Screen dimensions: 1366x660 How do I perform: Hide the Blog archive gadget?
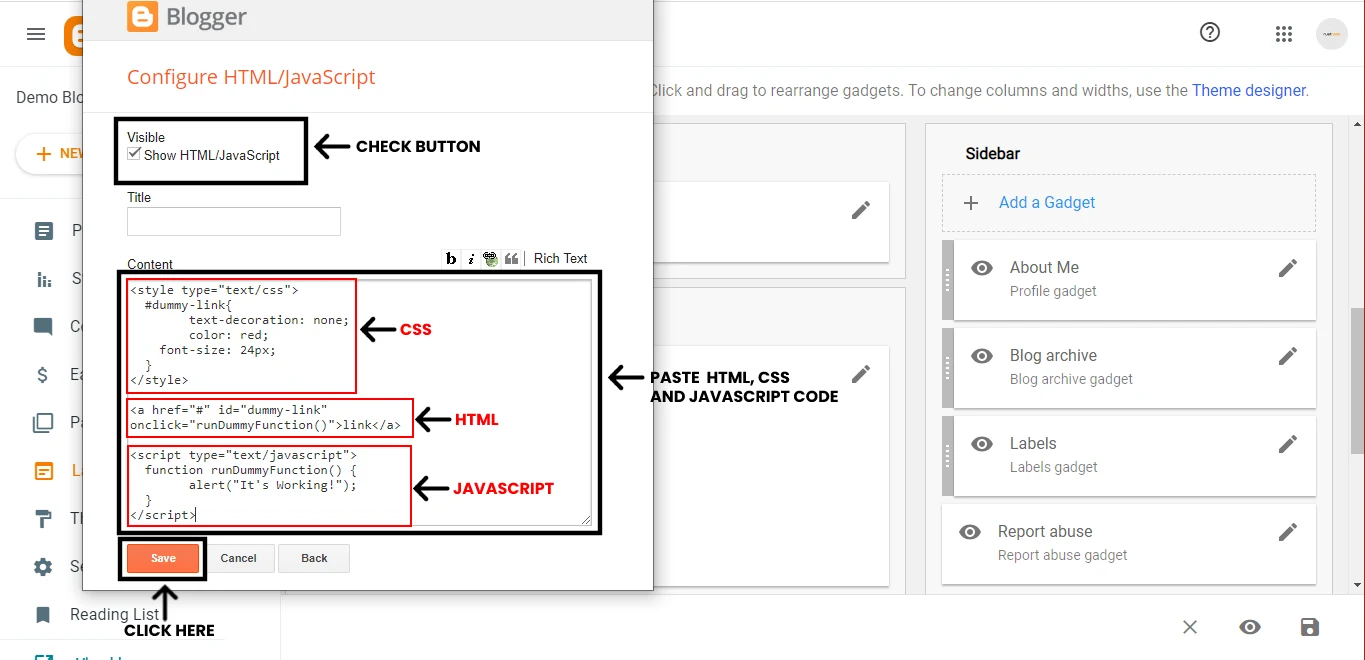(981, 355)
